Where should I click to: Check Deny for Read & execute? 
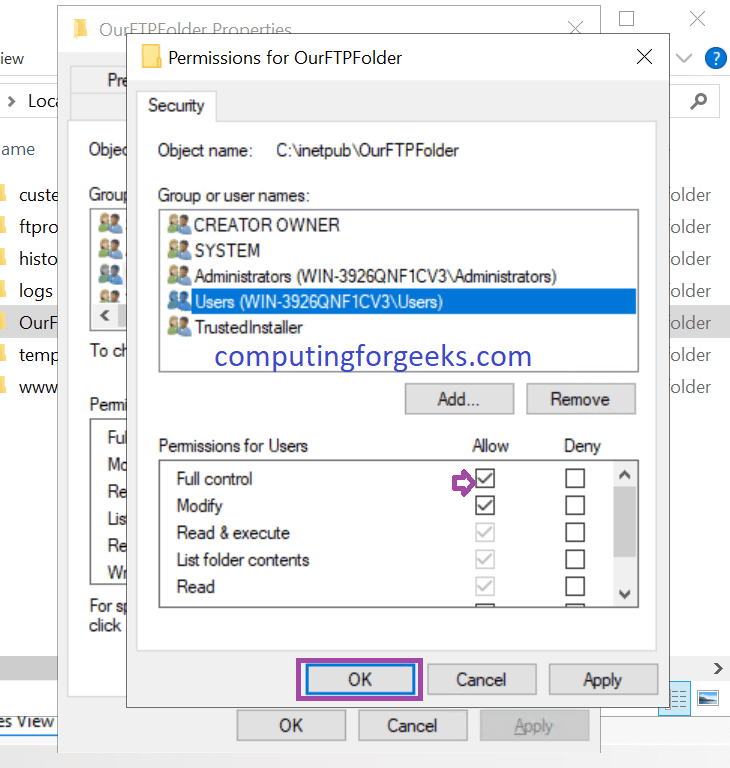575,532
